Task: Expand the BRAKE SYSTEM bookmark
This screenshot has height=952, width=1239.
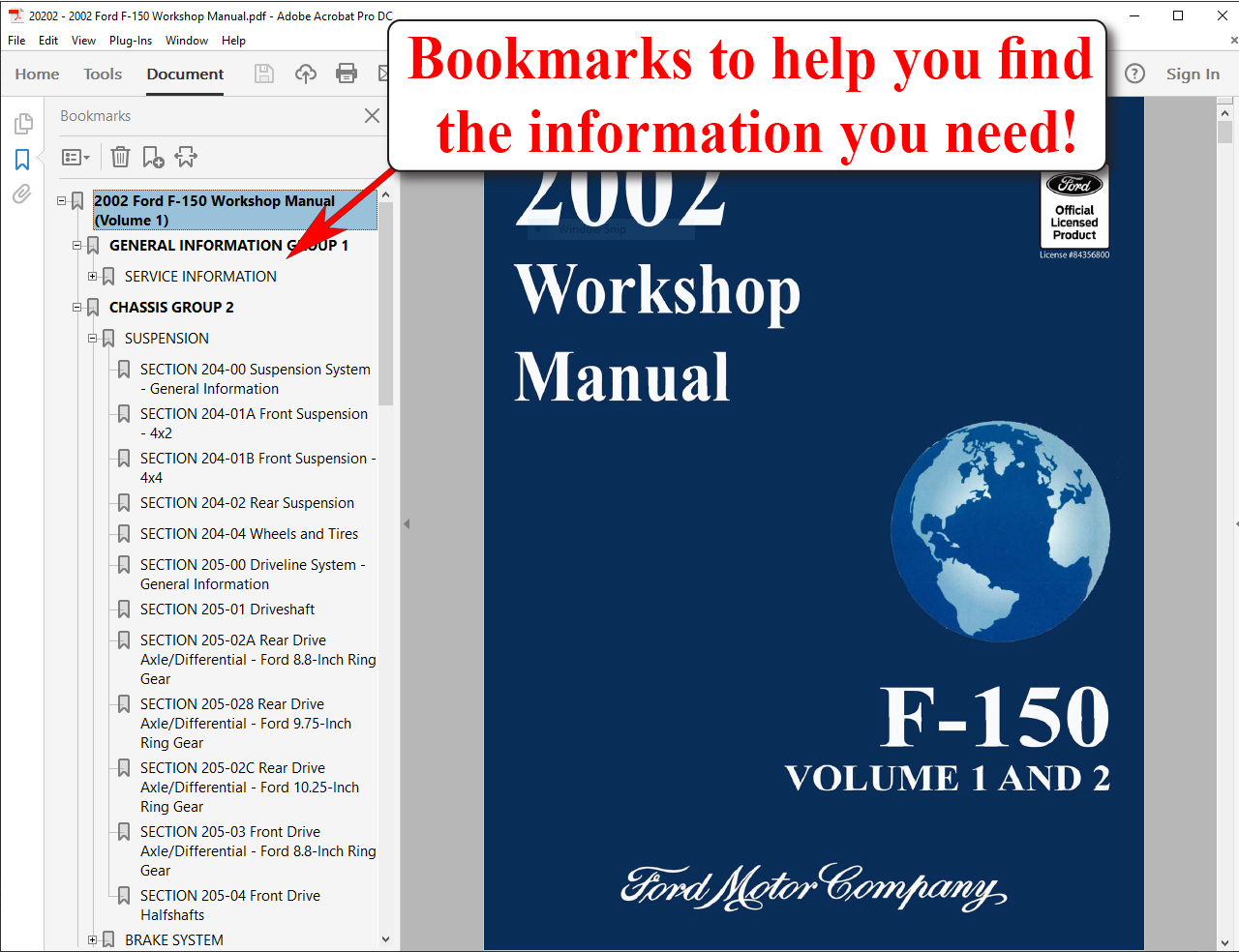Action: point(92,940)
